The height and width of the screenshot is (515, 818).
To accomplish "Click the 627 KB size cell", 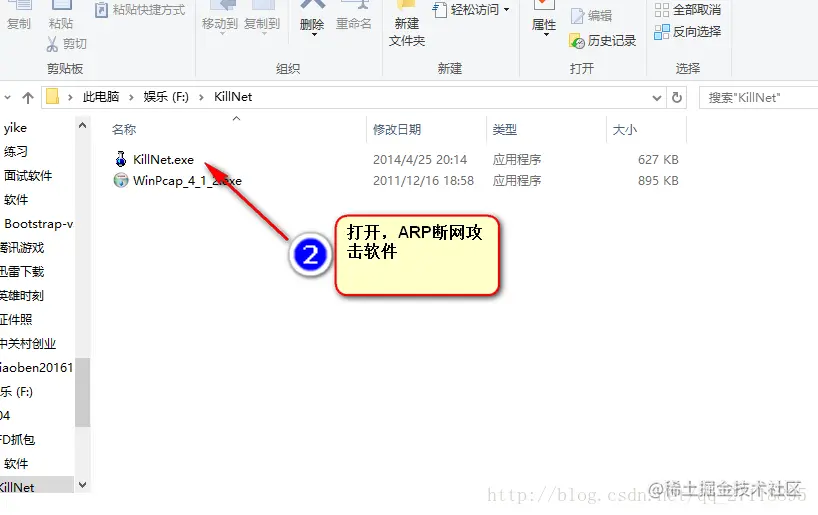I will pyautogui.click(x=658, y=160).
